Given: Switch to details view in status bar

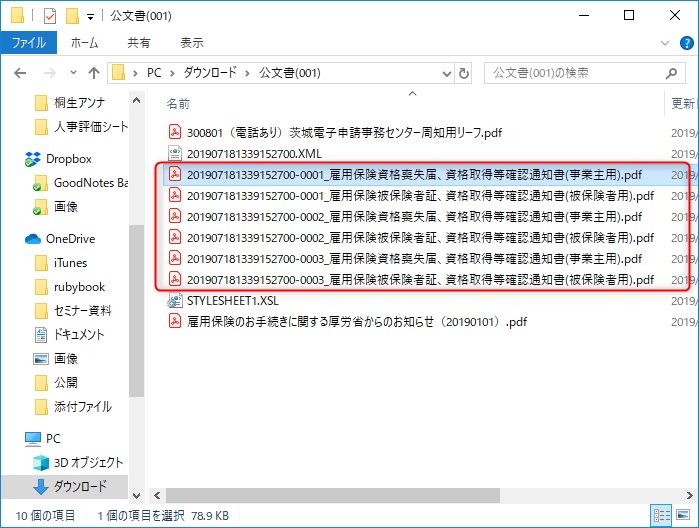Looking at the screenshot, I should coord(660,515).
